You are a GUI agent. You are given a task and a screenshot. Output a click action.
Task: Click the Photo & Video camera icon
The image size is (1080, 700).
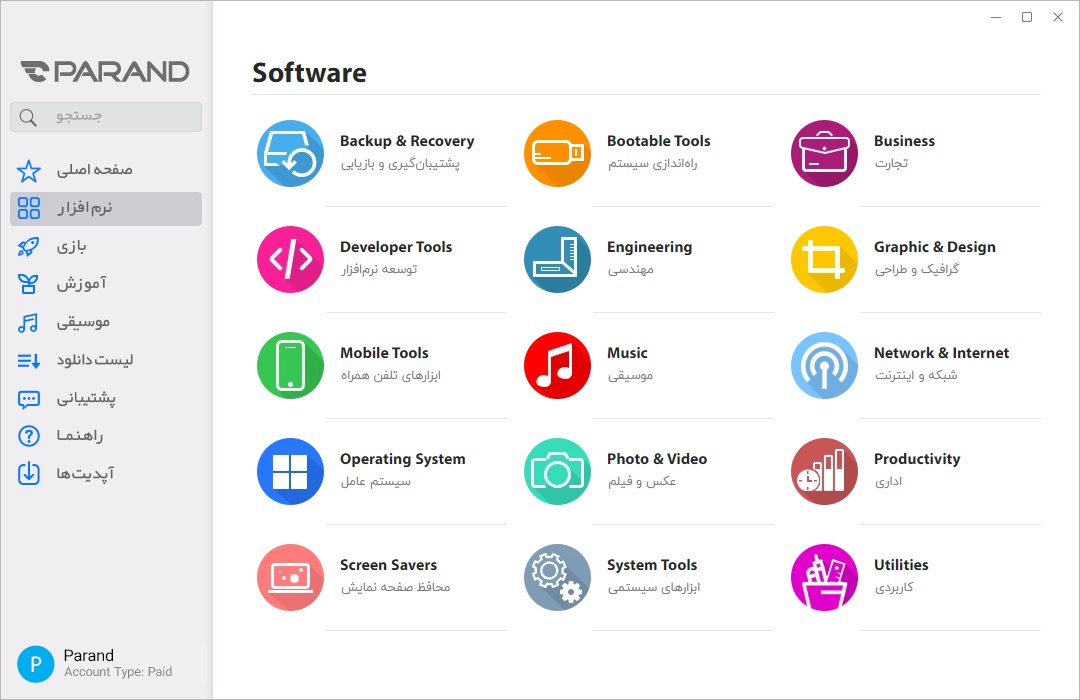pyautogui.click(x=557, y=472)
